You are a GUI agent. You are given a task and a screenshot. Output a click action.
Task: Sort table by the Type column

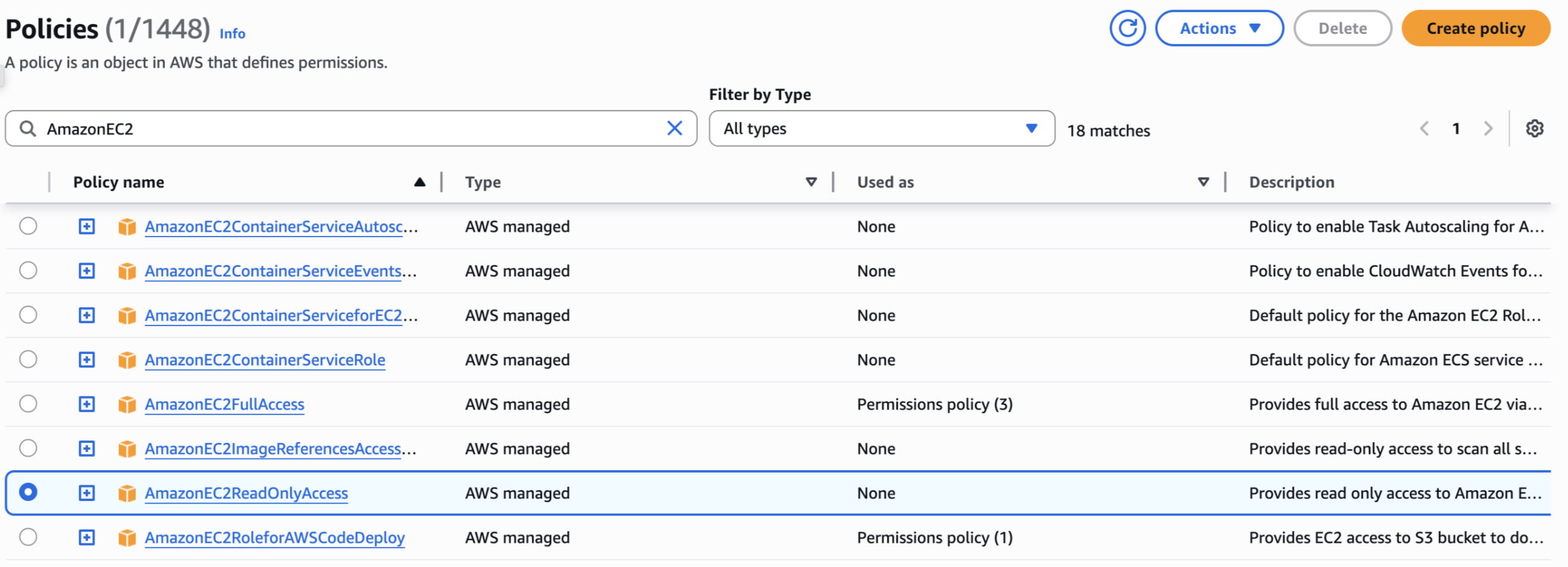(810, 182)
